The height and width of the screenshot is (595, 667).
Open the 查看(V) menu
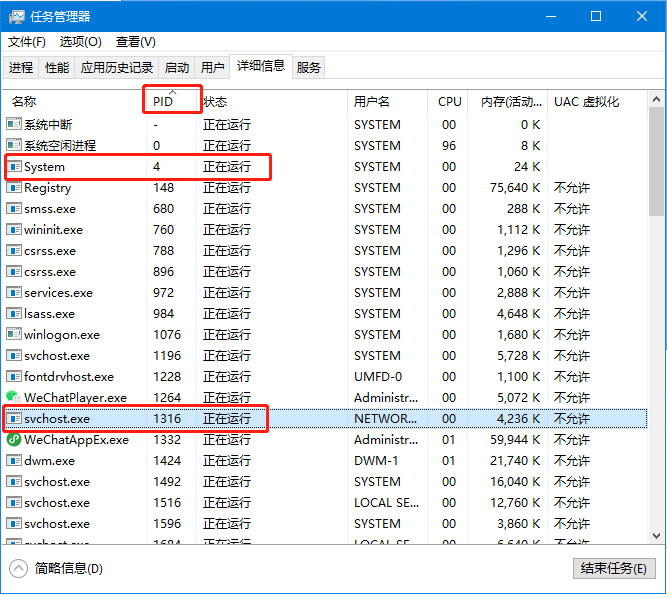(x=135, y=42)
